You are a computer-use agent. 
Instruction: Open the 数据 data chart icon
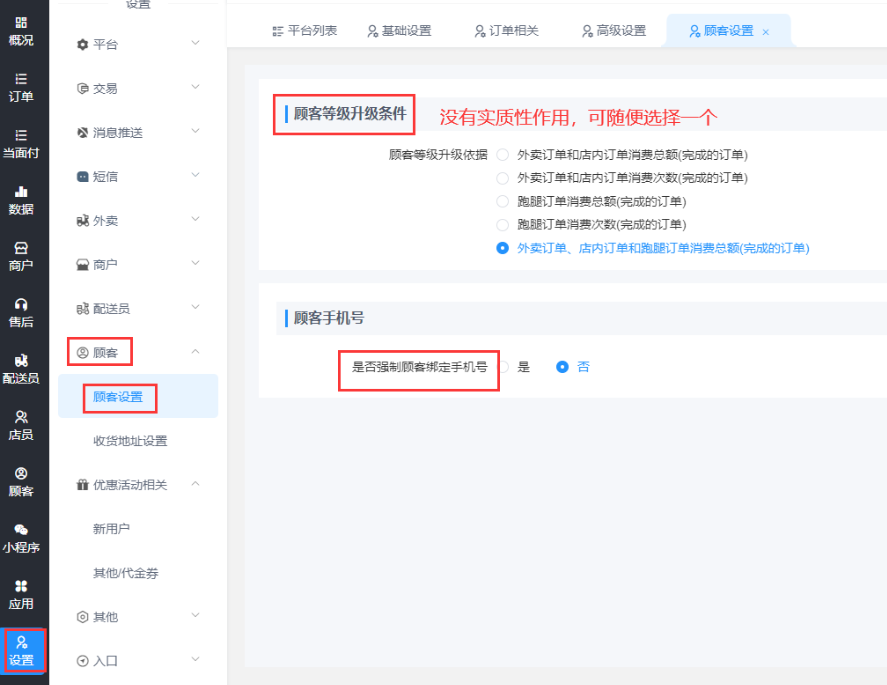(x=21, y=199)
